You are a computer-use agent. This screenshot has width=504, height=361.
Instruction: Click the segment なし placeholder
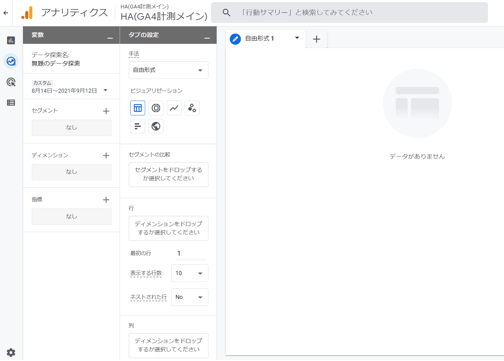click(x=72, y=128)
